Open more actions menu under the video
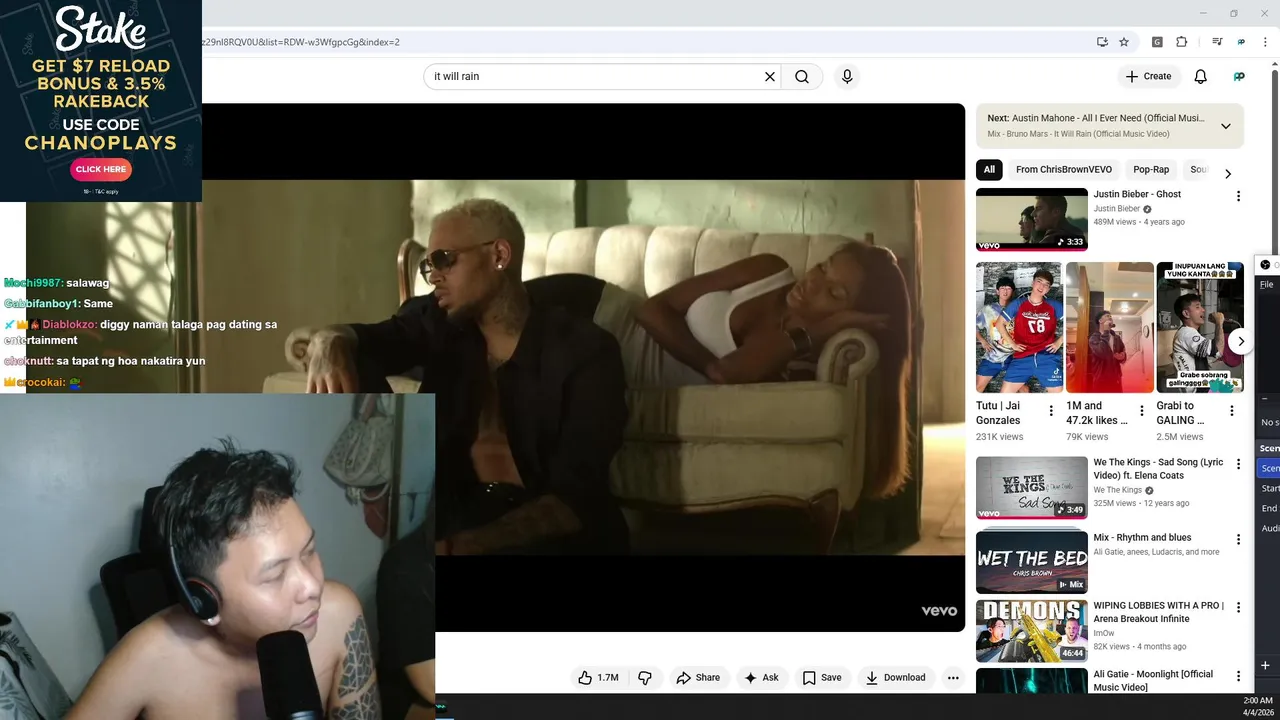 [953, 677]
